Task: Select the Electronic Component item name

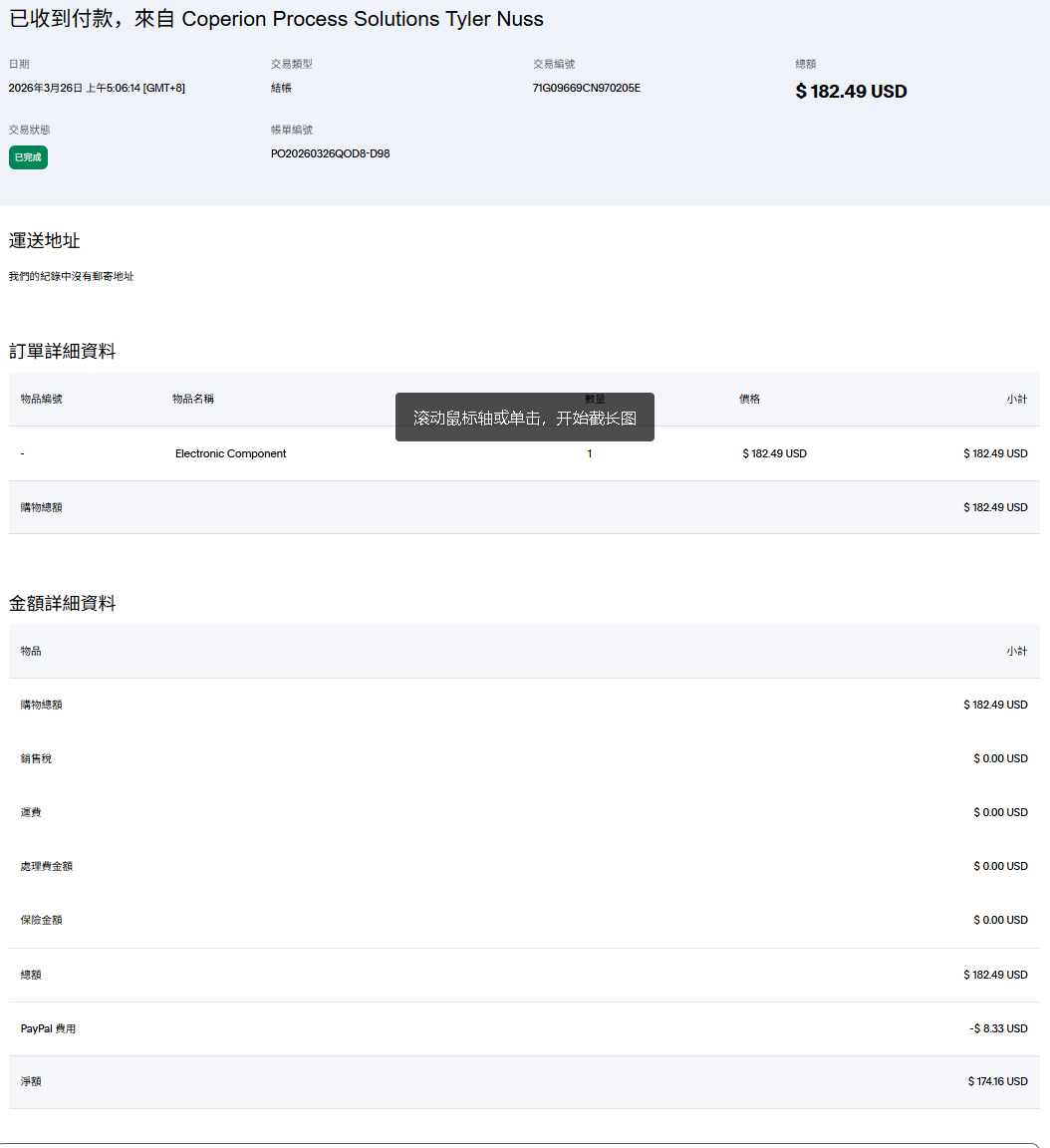Action: (x=230, y=453)
